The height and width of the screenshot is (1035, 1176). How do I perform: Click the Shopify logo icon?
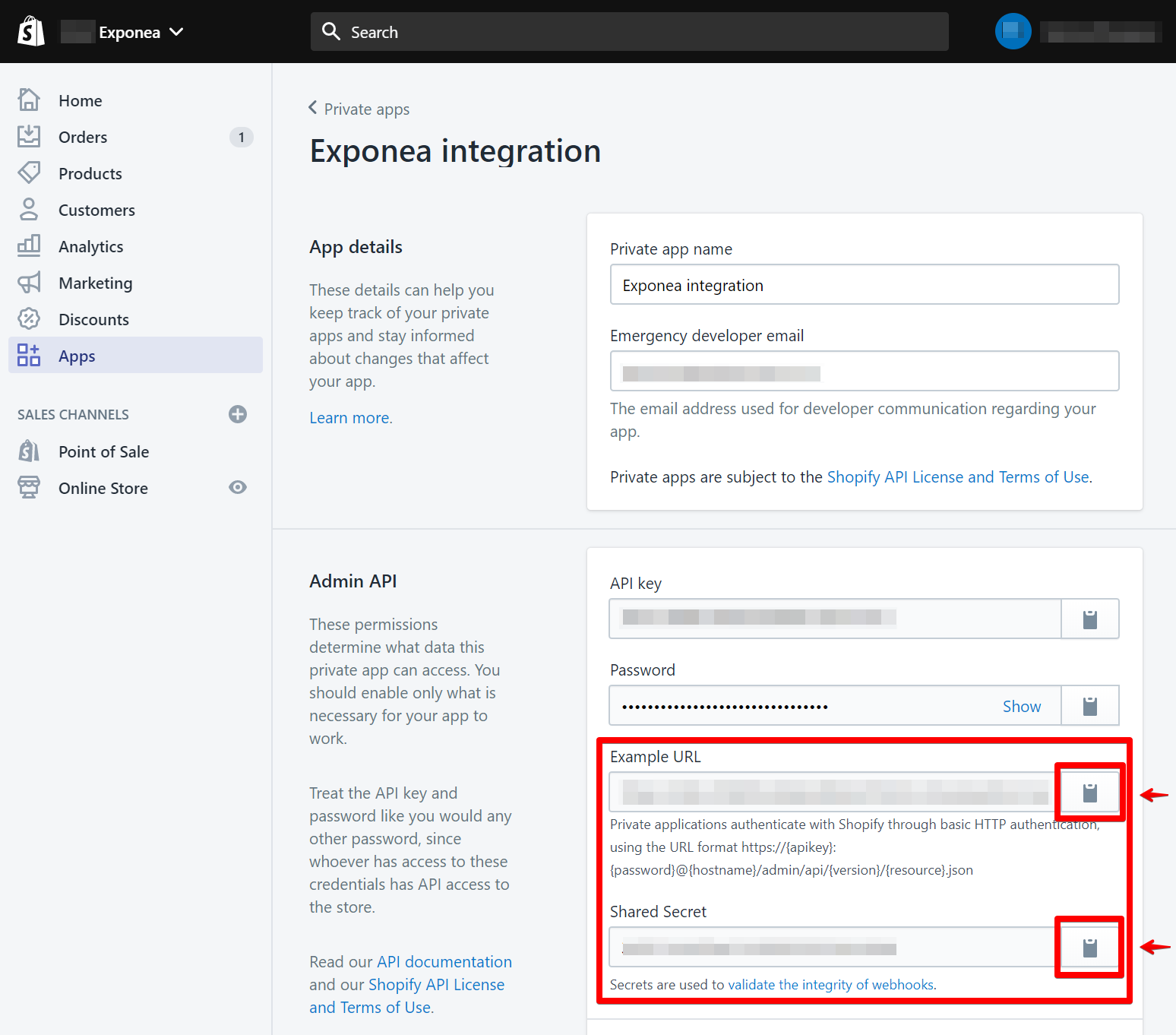(31, 31)
